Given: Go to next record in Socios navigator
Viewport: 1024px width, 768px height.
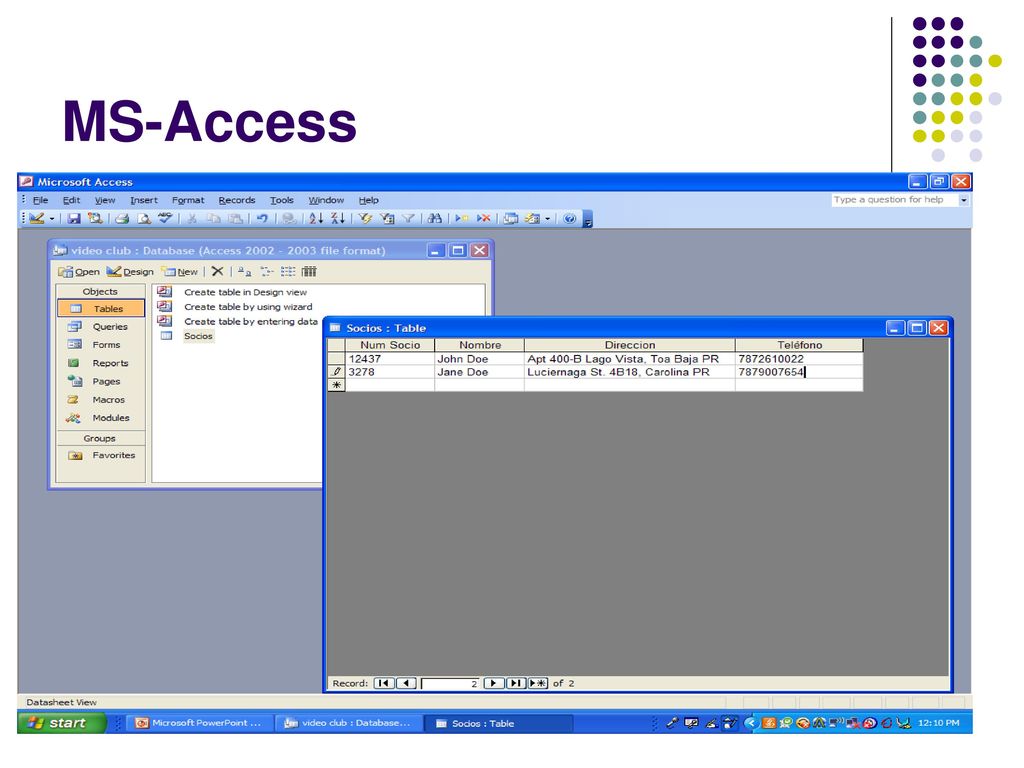Looking at the screenshot, I should click(494, 683).
